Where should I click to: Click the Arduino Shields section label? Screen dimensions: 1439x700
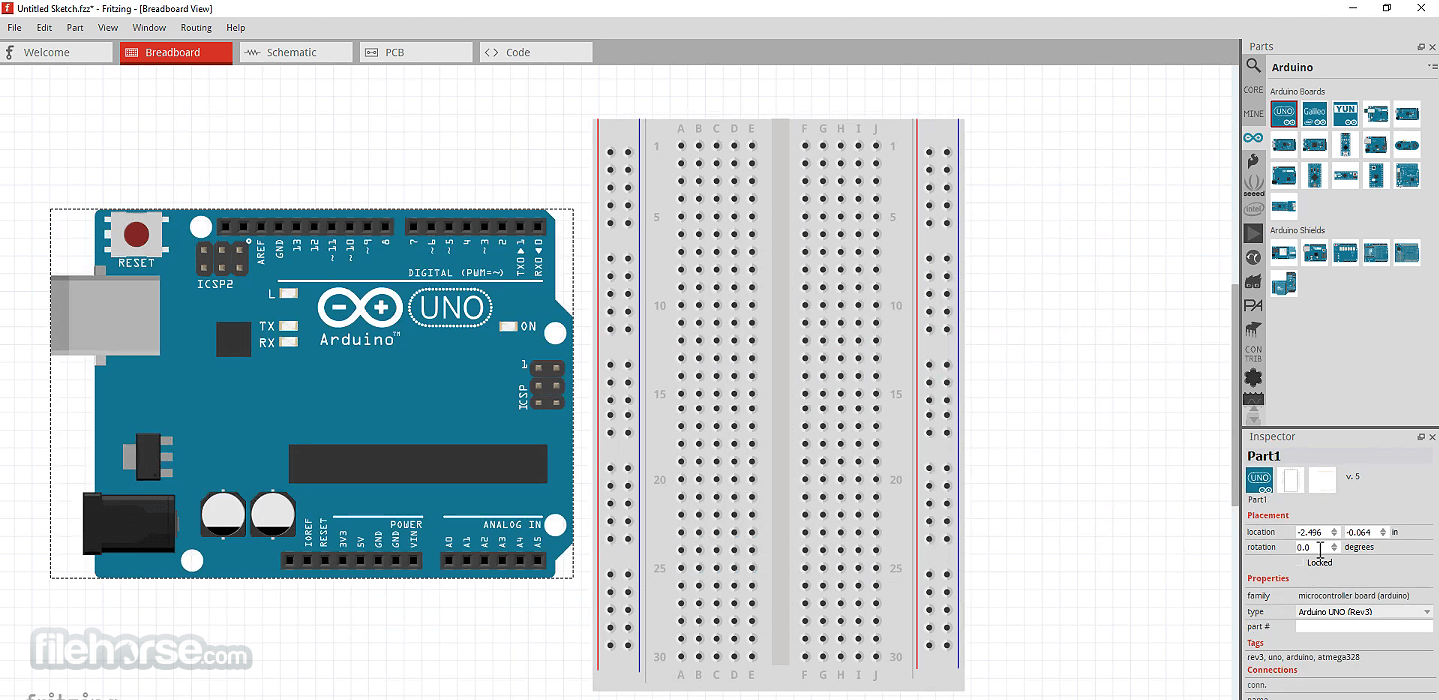point(1297,230)
